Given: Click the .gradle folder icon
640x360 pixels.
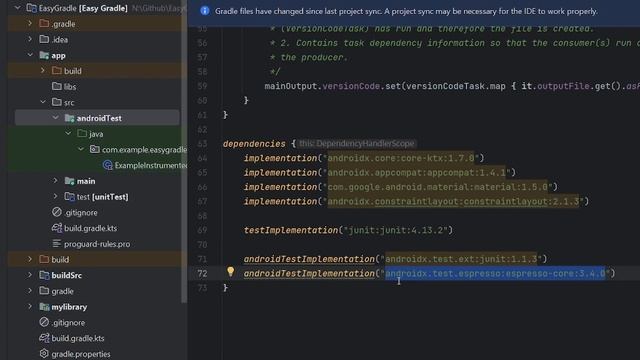Looking at the screenshot, I should click(44, 24).
